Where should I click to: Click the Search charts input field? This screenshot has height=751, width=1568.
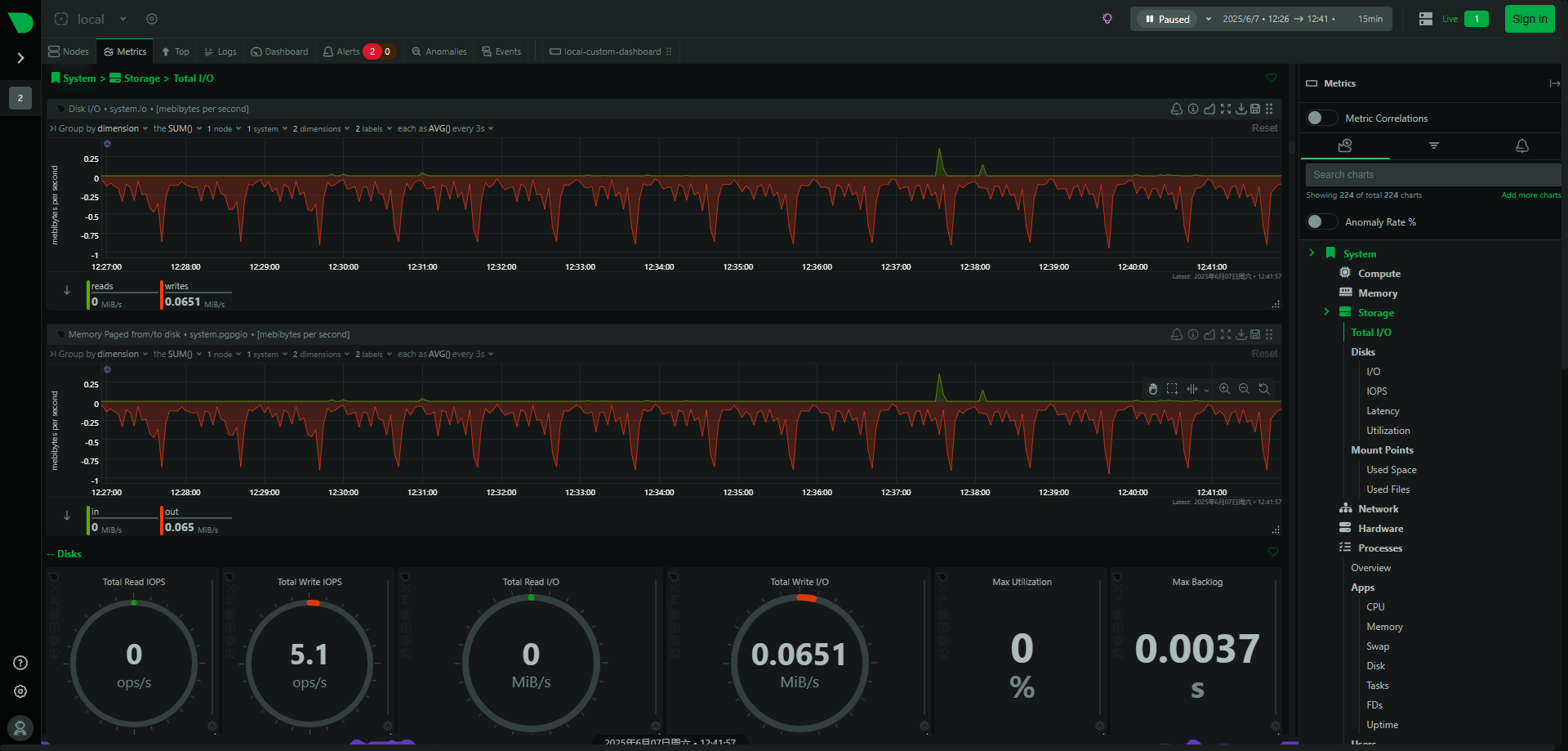click(x=1432, y=175)
